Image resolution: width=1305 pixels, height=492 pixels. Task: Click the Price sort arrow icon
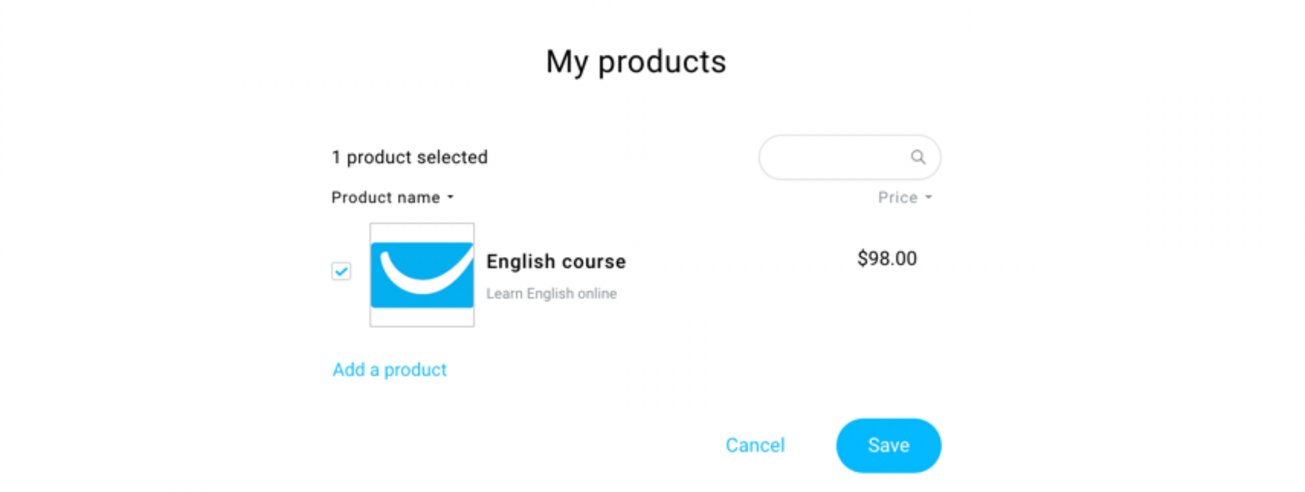(928, 198)
